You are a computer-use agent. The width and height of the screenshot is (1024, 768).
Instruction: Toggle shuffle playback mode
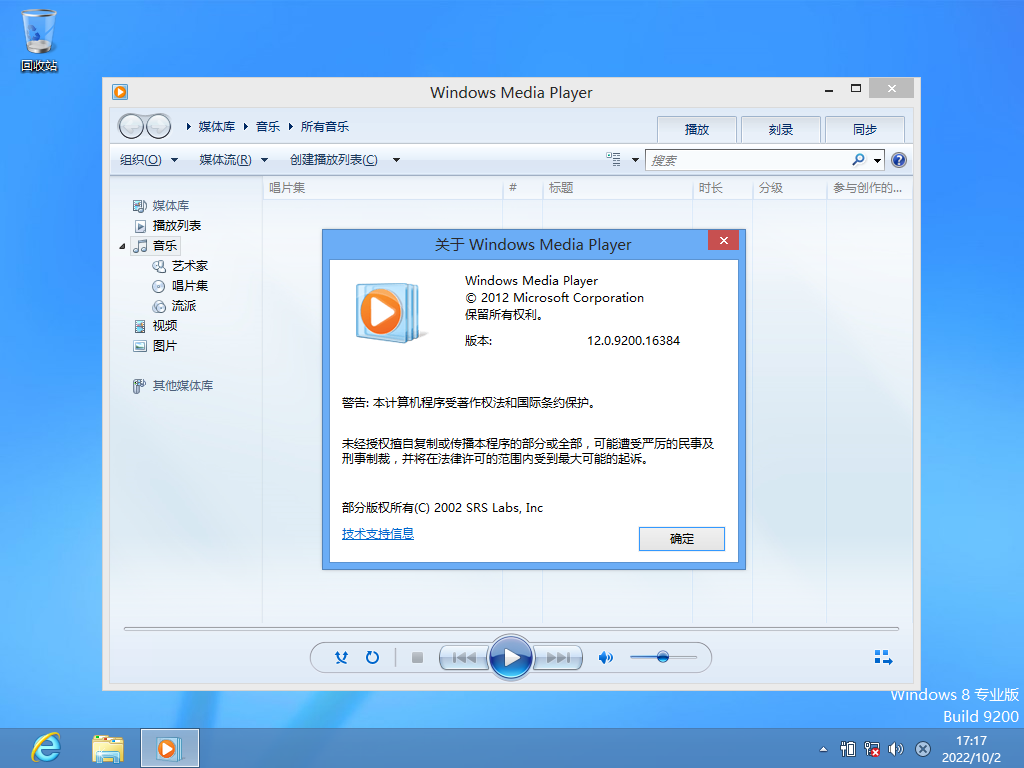(340, 657)
